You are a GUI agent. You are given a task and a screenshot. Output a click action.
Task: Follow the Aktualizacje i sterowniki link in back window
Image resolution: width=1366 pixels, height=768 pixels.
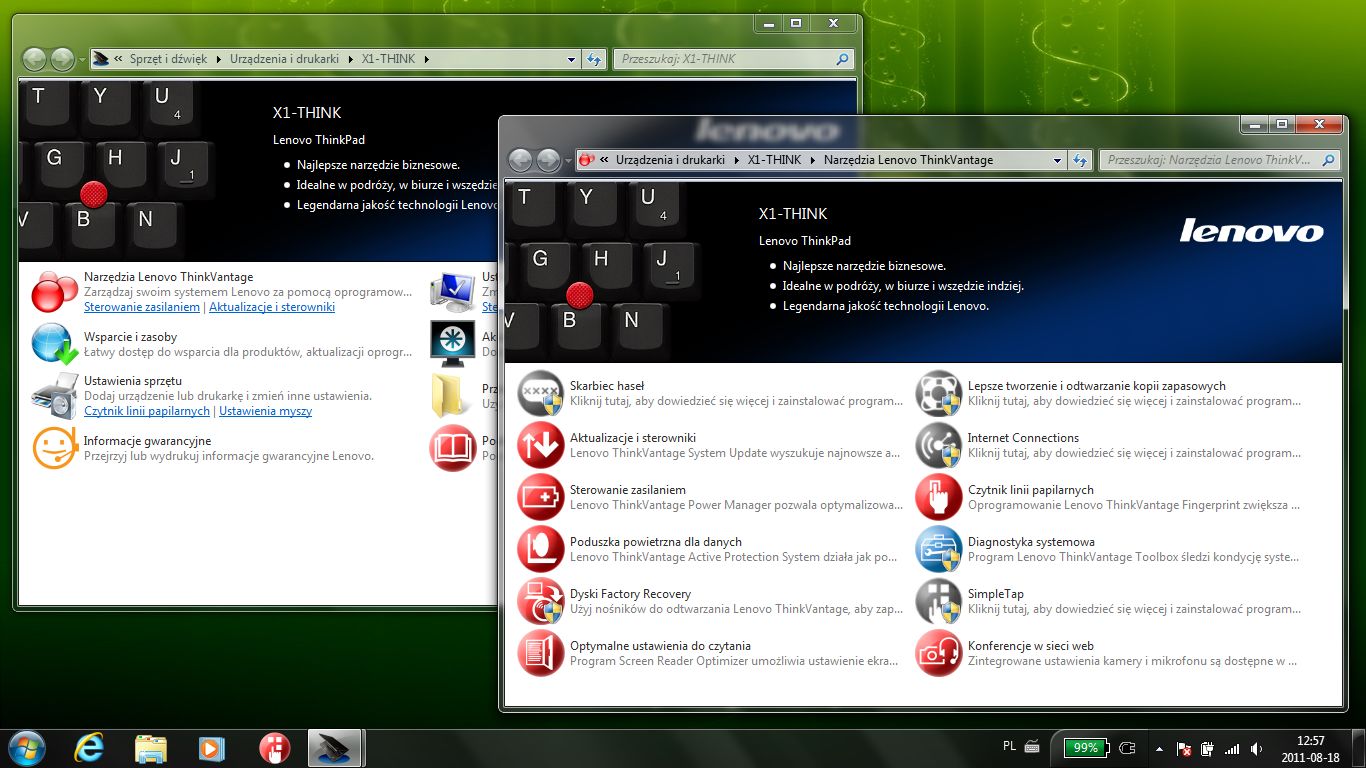272,307
